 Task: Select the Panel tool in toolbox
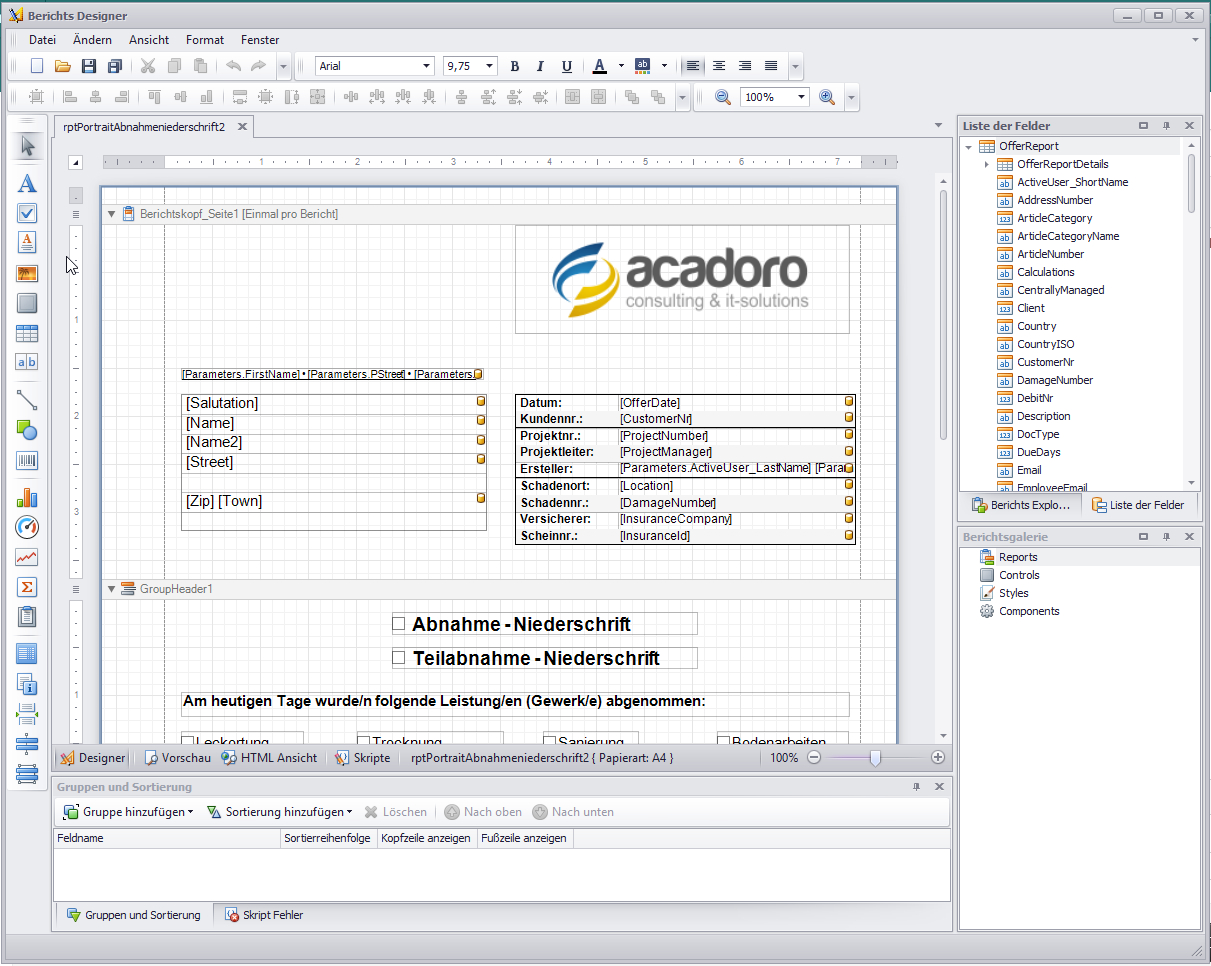[27, 303]
